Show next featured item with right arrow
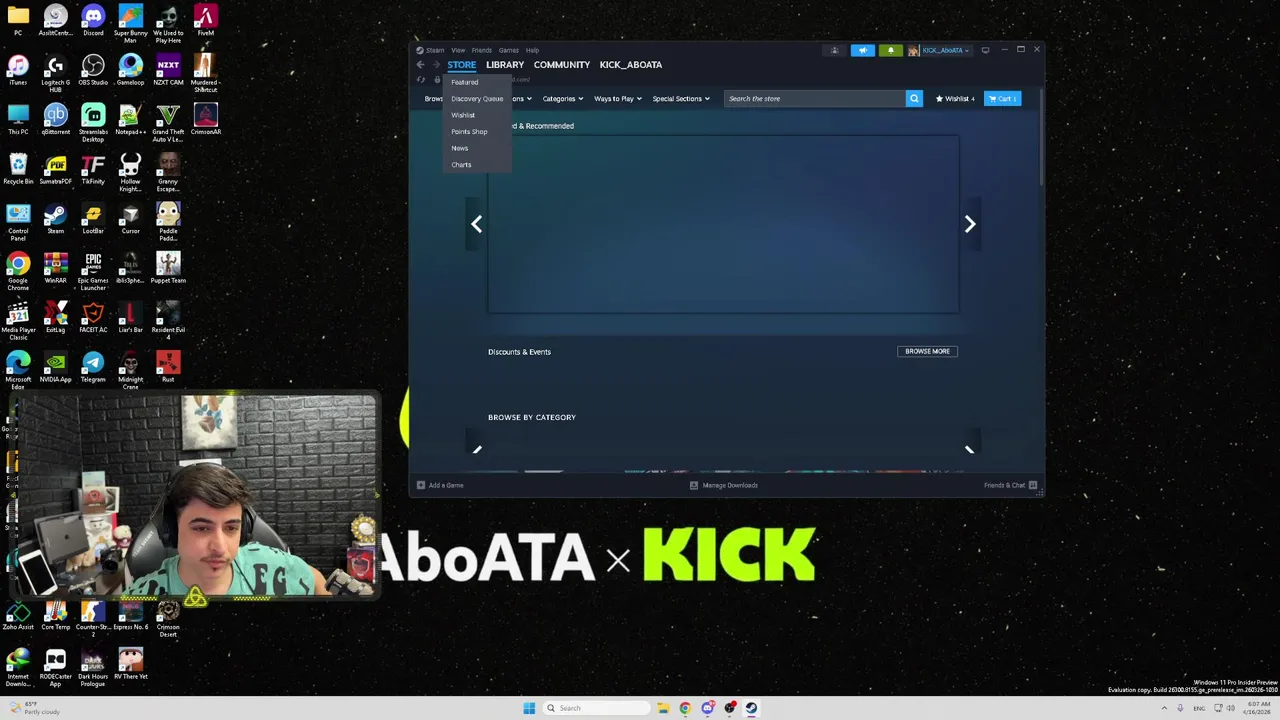The height and width of the screenshot is (720, 1280). click(969, 224)
